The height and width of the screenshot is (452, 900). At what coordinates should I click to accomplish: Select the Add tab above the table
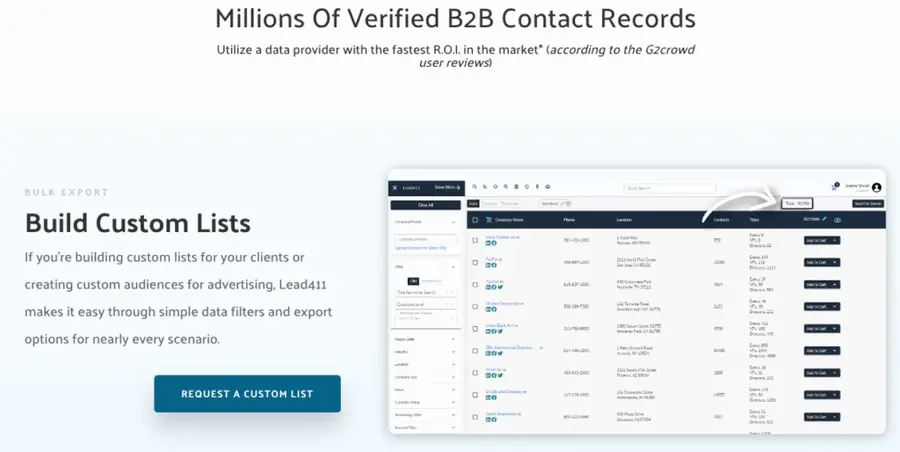[474, 204]
